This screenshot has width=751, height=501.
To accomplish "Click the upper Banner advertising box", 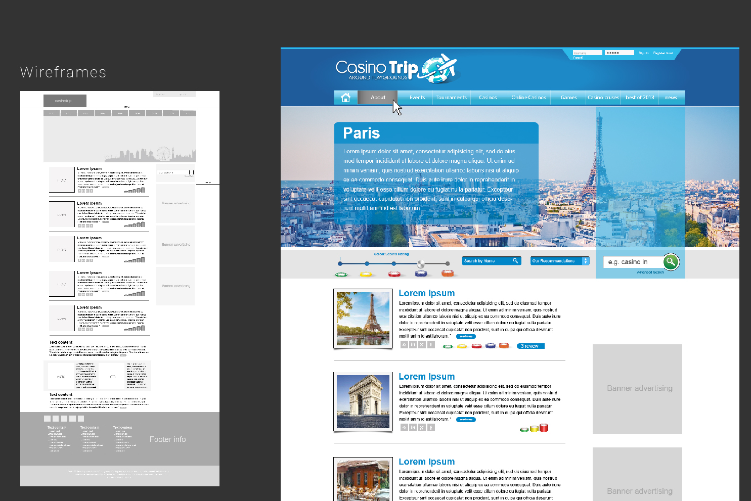I will pos(637,389).
